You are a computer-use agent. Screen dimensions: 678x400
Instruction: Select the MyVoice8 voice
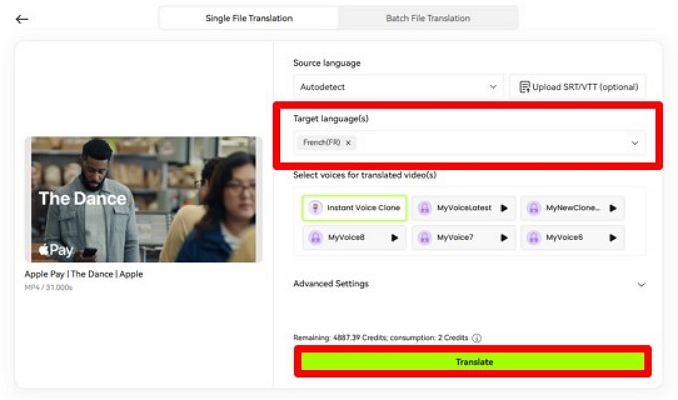(354, 237)
